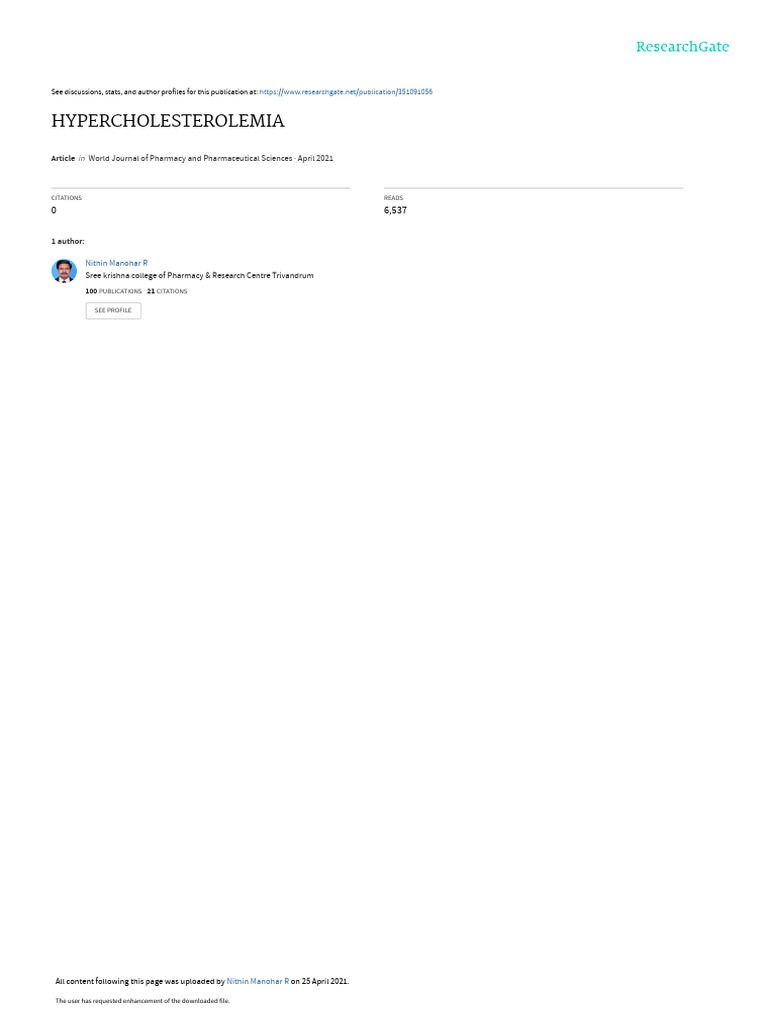This screenshot has width=768, height=1024.
Task: Select the Article type label
Action: [x=63, y=159]
